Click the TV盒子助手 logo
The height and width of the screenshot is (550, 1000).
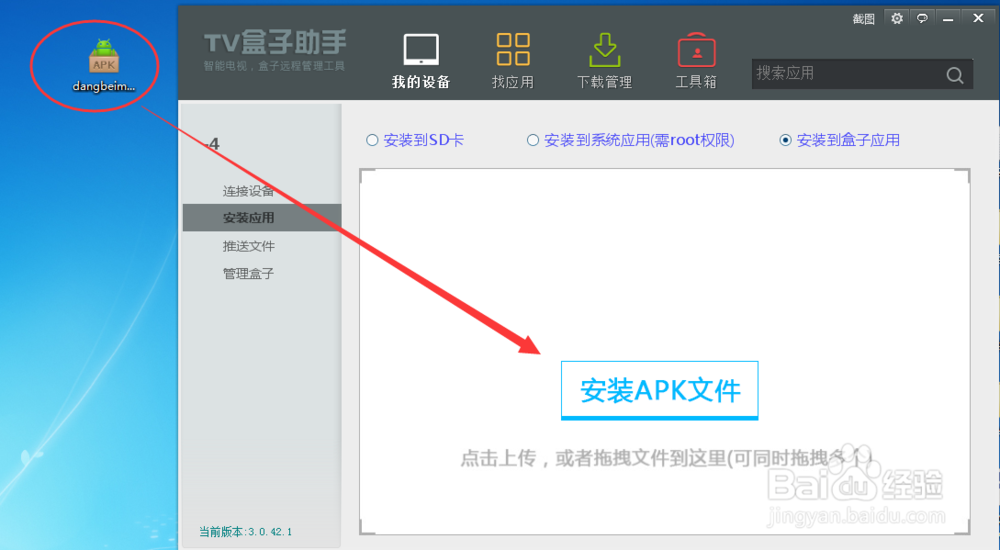(275, 50)
